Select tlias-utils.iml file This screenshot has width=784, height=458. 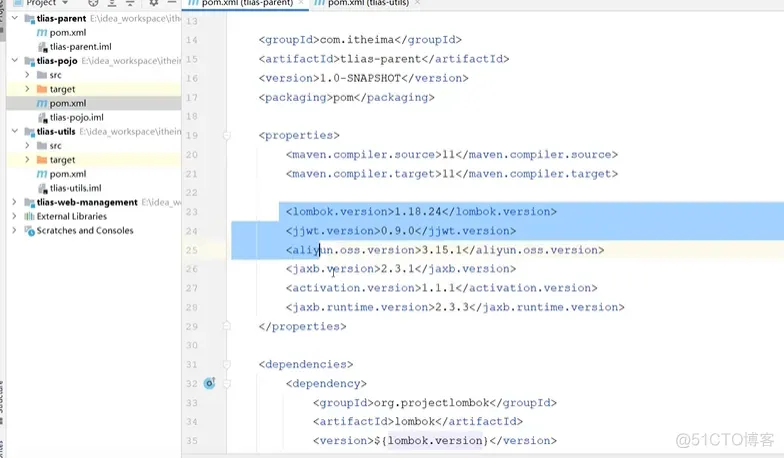tap(76, 188)
